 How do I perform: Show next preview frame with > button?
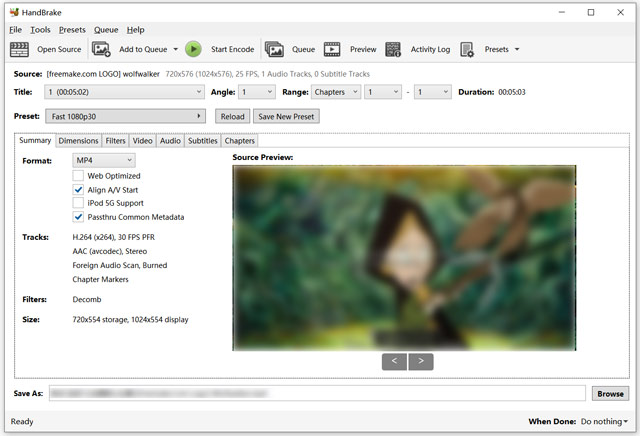(x=421, y=361)
